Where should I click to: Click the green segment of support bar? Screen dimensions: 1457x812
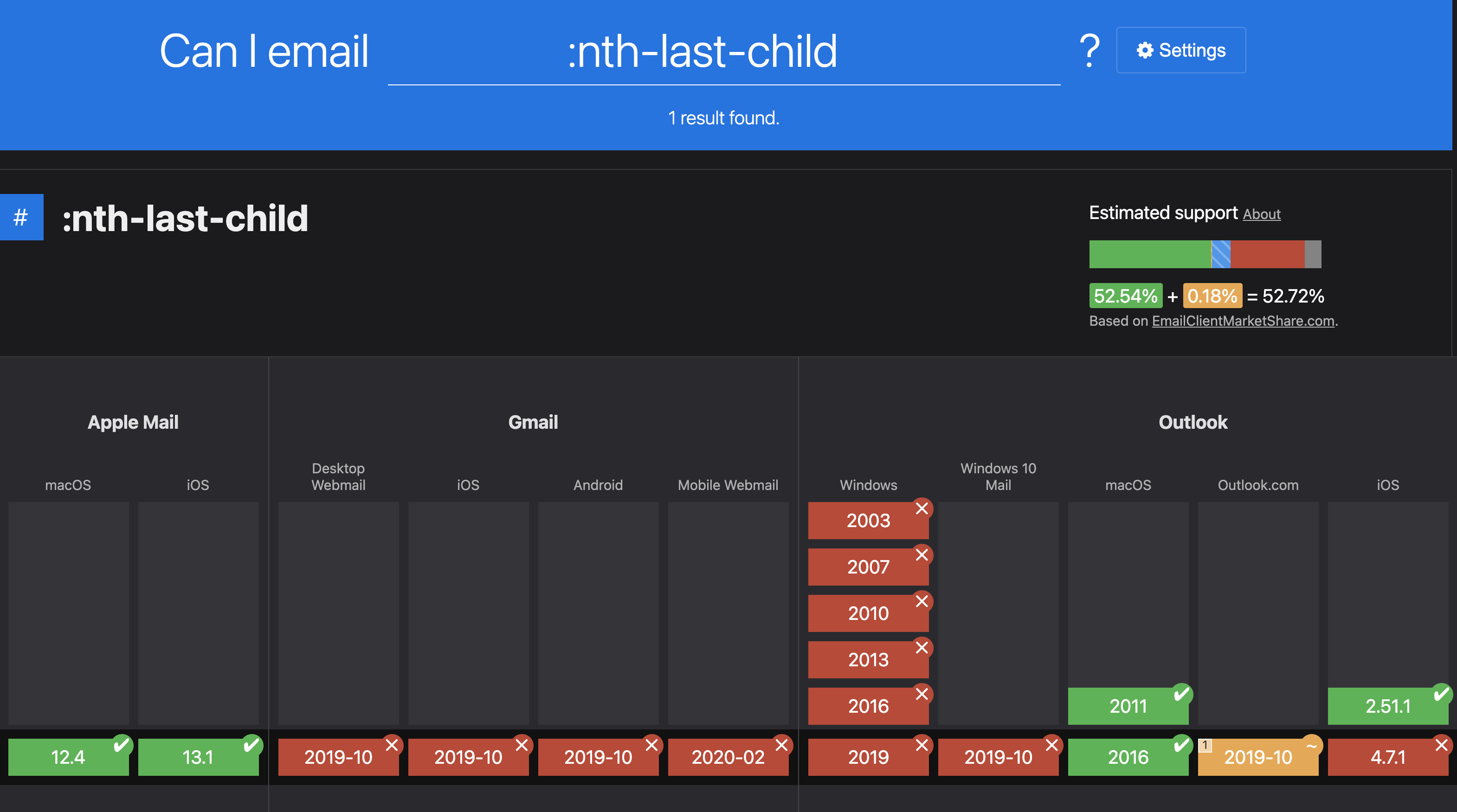(x=1149, y=254)
